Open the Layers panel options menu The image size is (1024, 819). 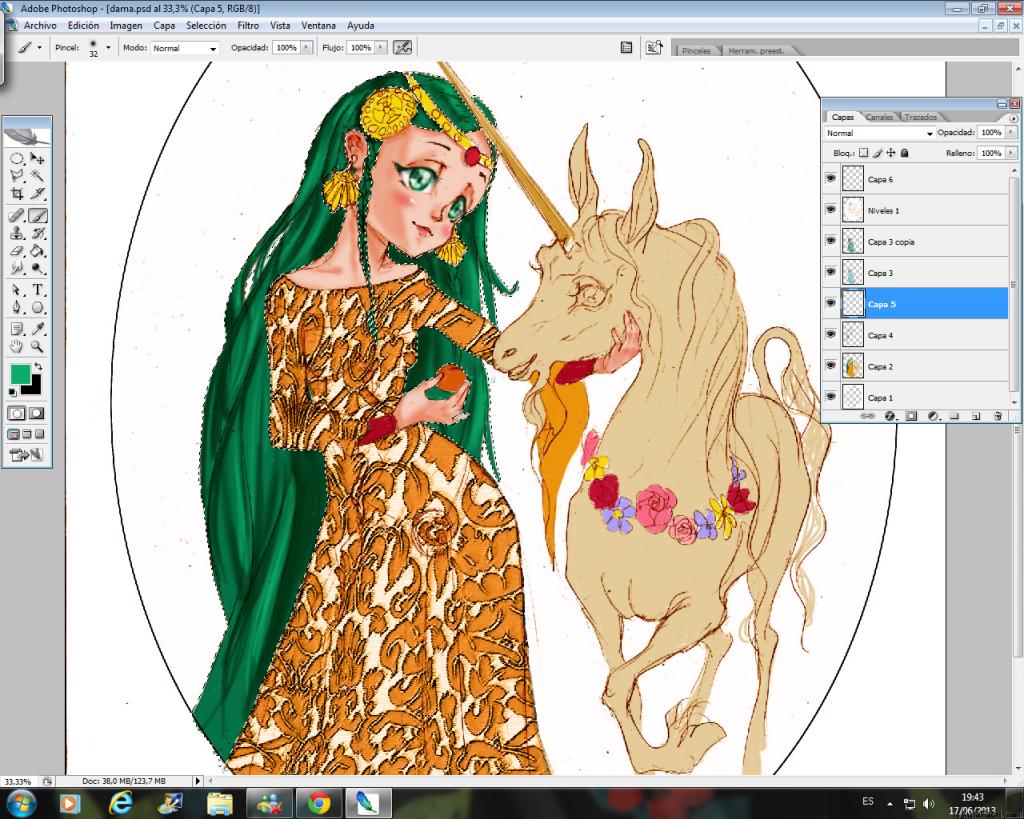click(1013, 118)
